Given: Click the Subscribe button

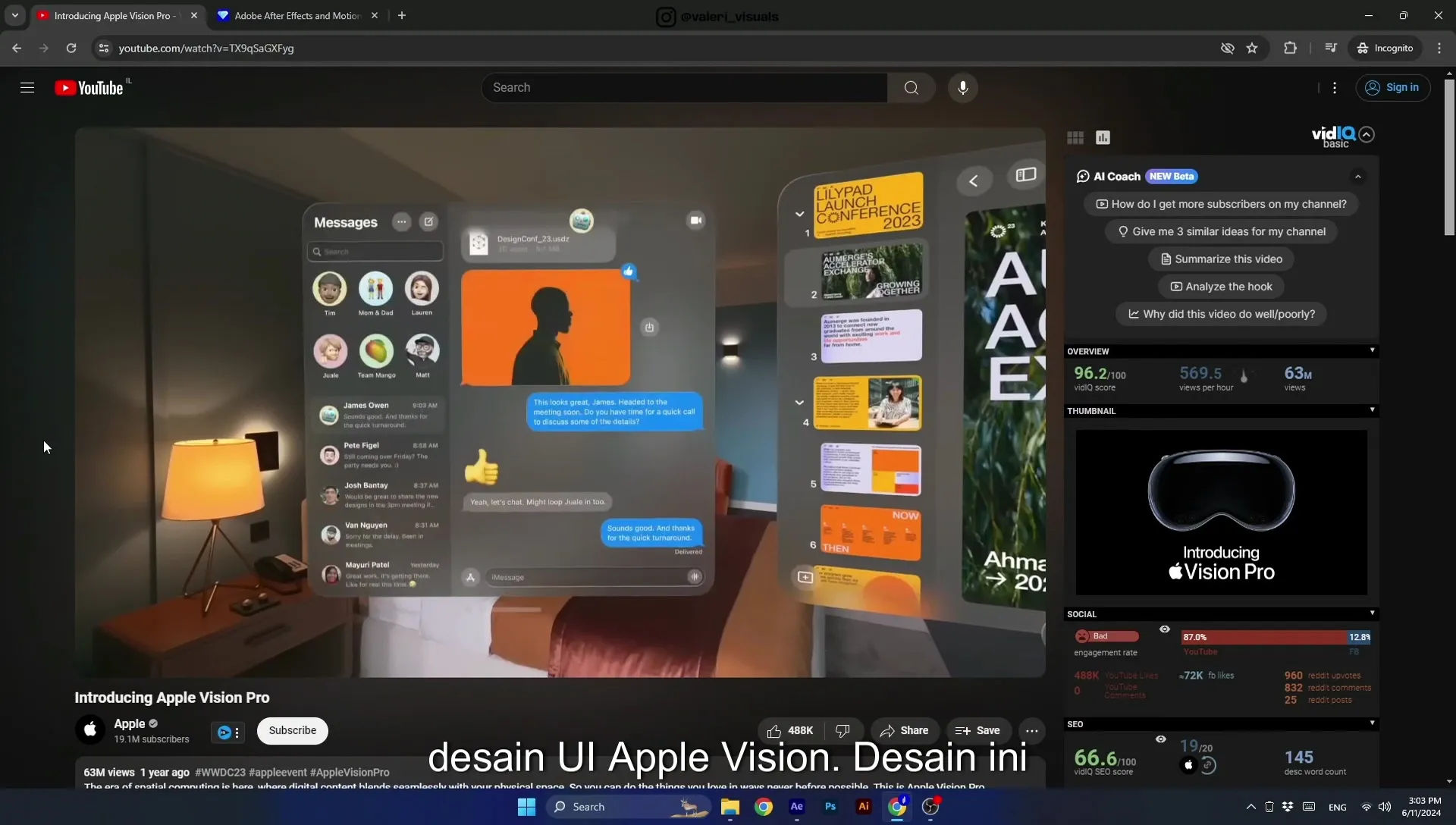Looking at the screenshot, I should click(x=293, y=731).
